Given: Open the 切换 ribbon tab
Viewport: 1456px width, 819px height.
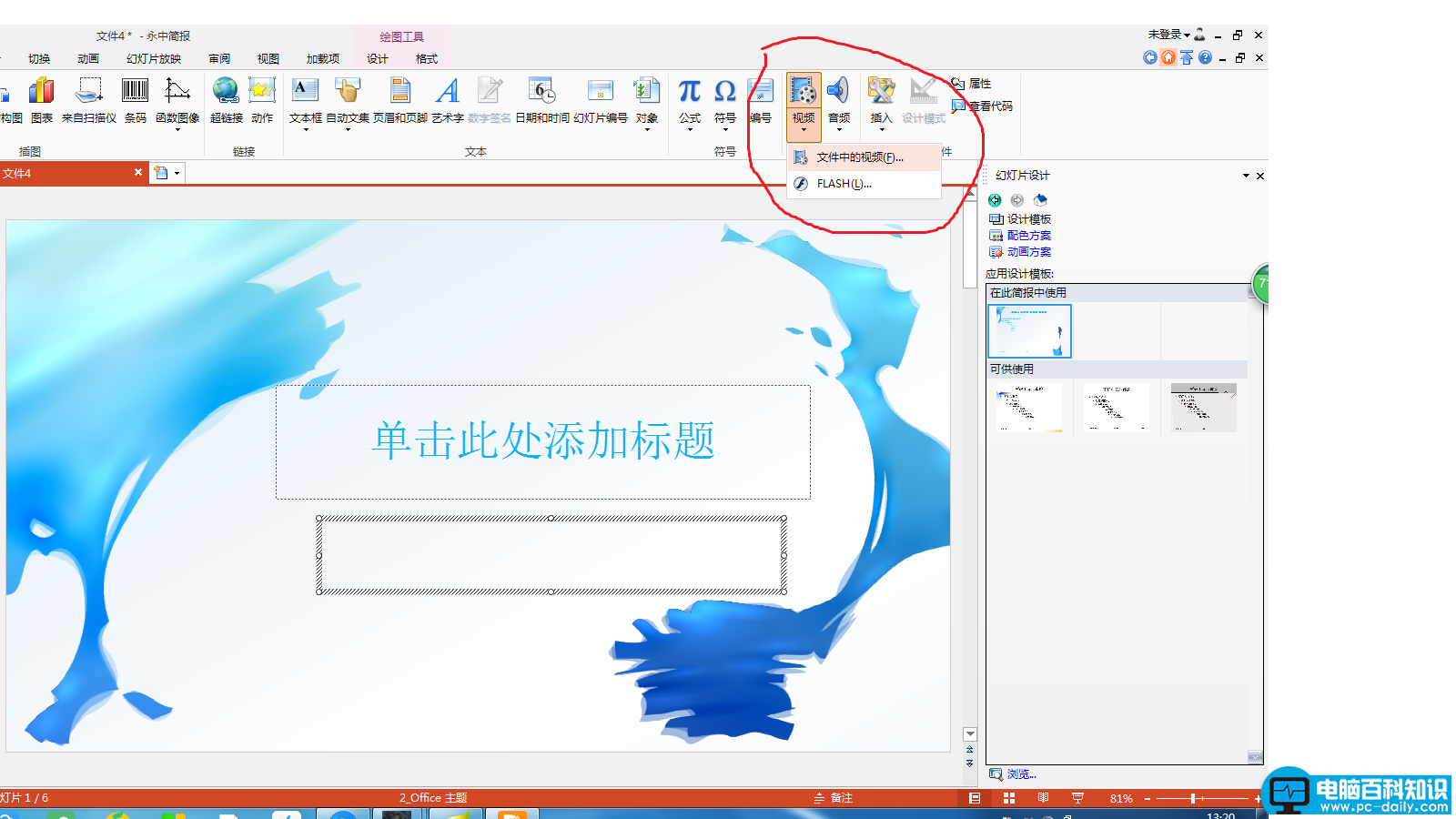Looking at the screenshot, I should (39, 59).
